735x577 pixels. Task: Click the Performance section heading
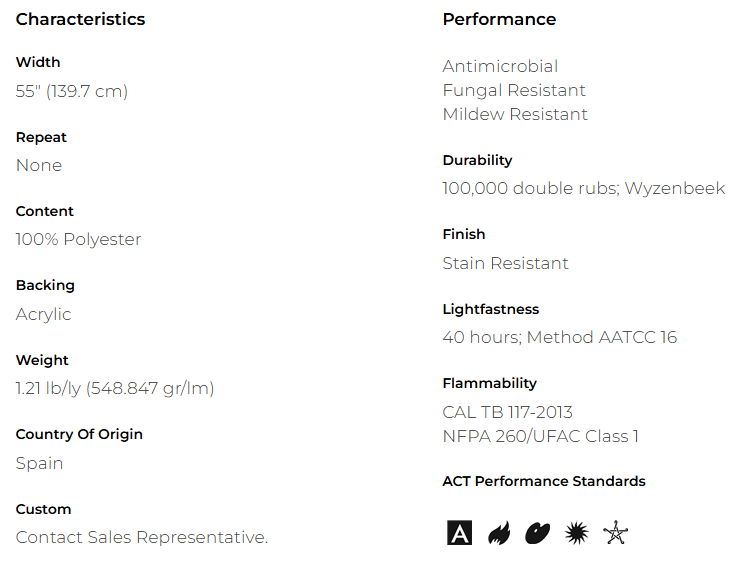(499, 19)
